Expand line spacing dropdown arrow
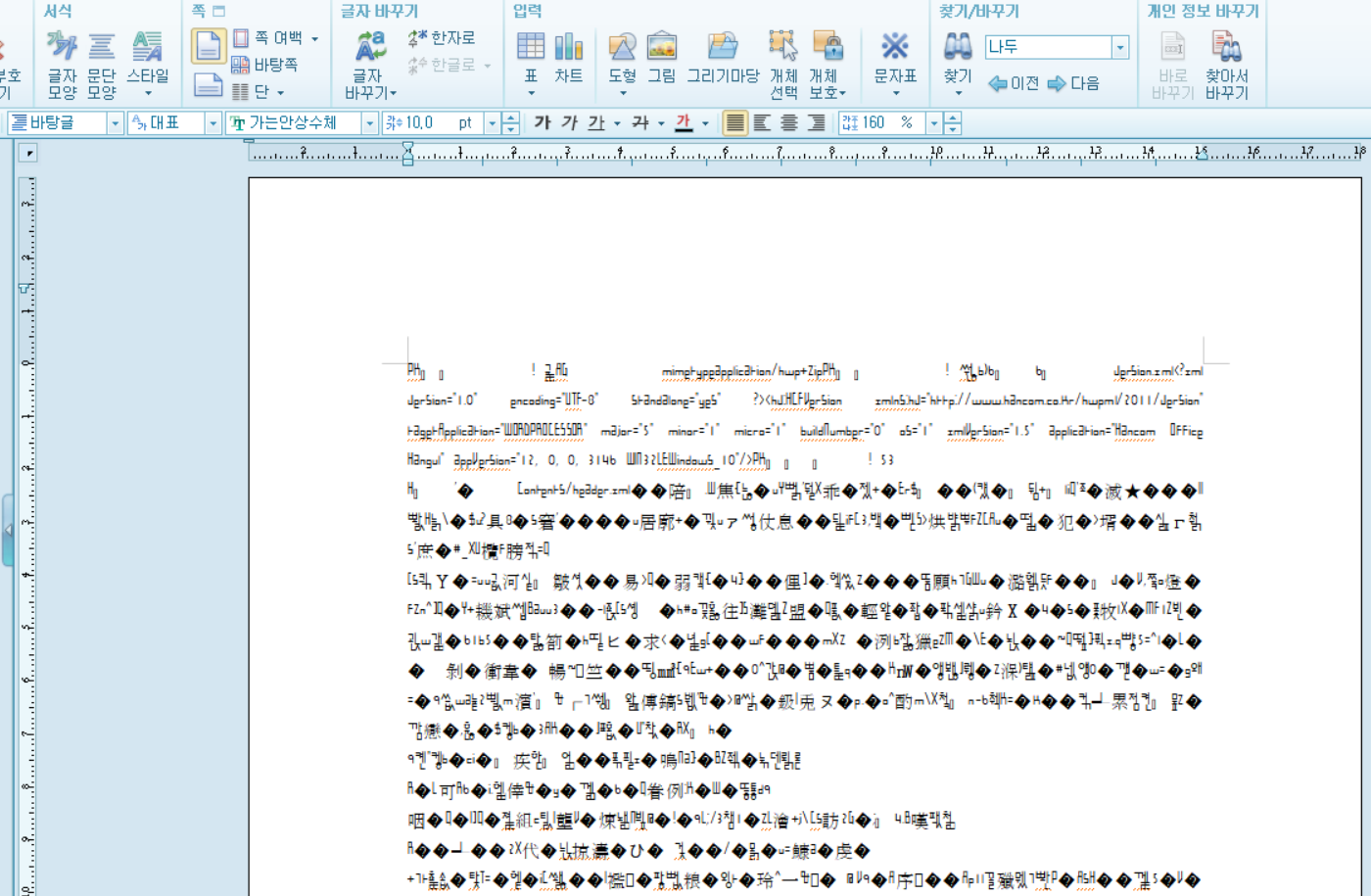 click(933, 122)
